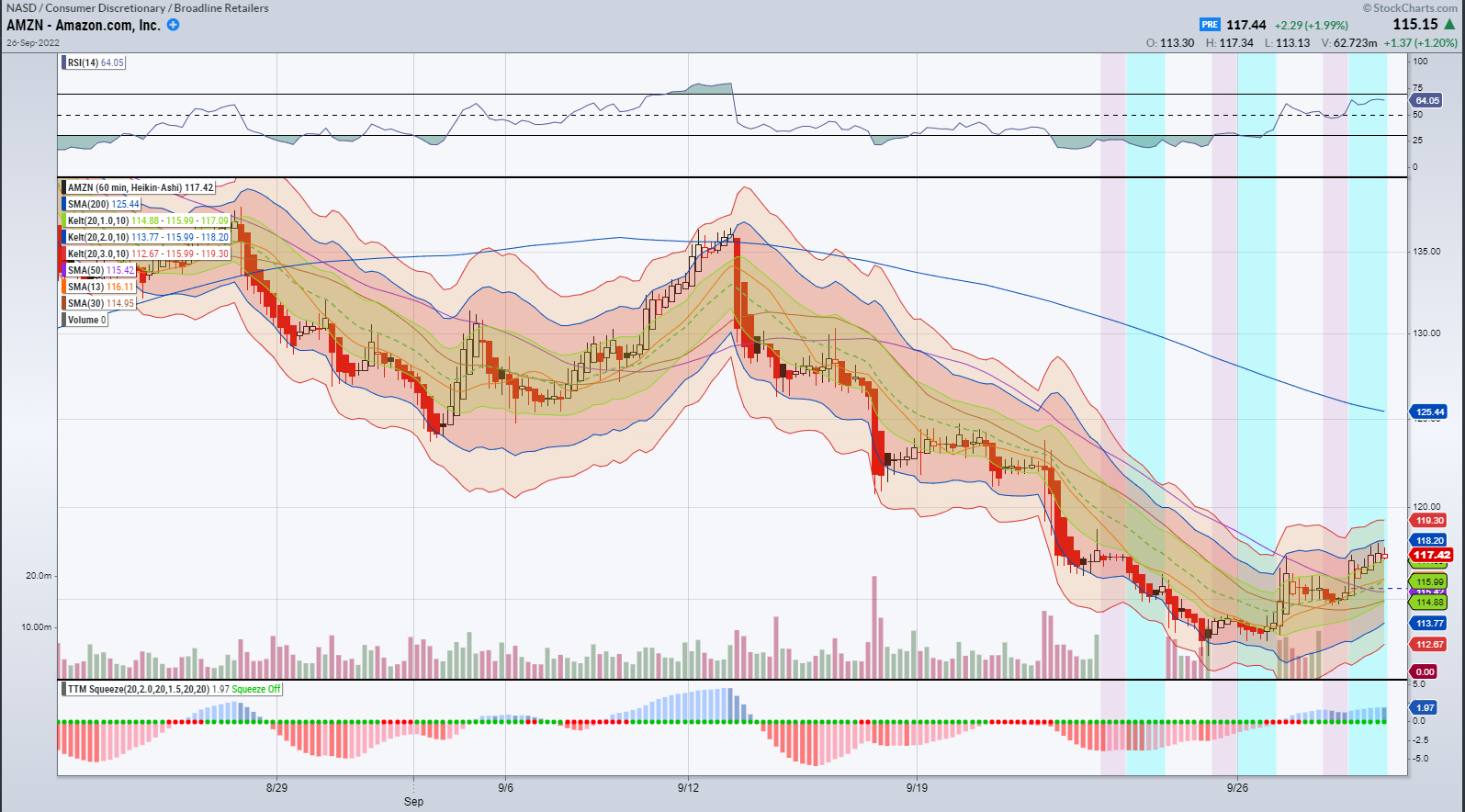Select the NASD exchange link in breadcrumb

[x=21, y=8]
